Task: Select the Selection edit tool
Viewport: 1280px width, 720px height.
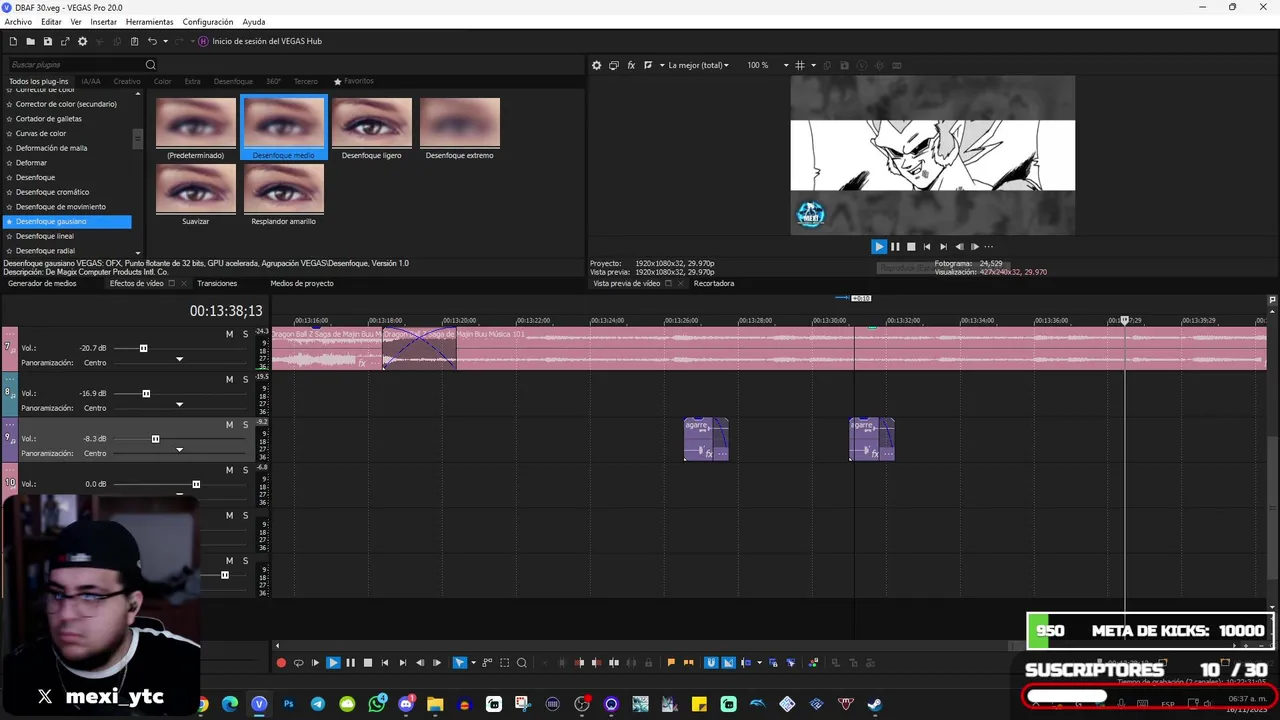Action: (x=505, y=663)
